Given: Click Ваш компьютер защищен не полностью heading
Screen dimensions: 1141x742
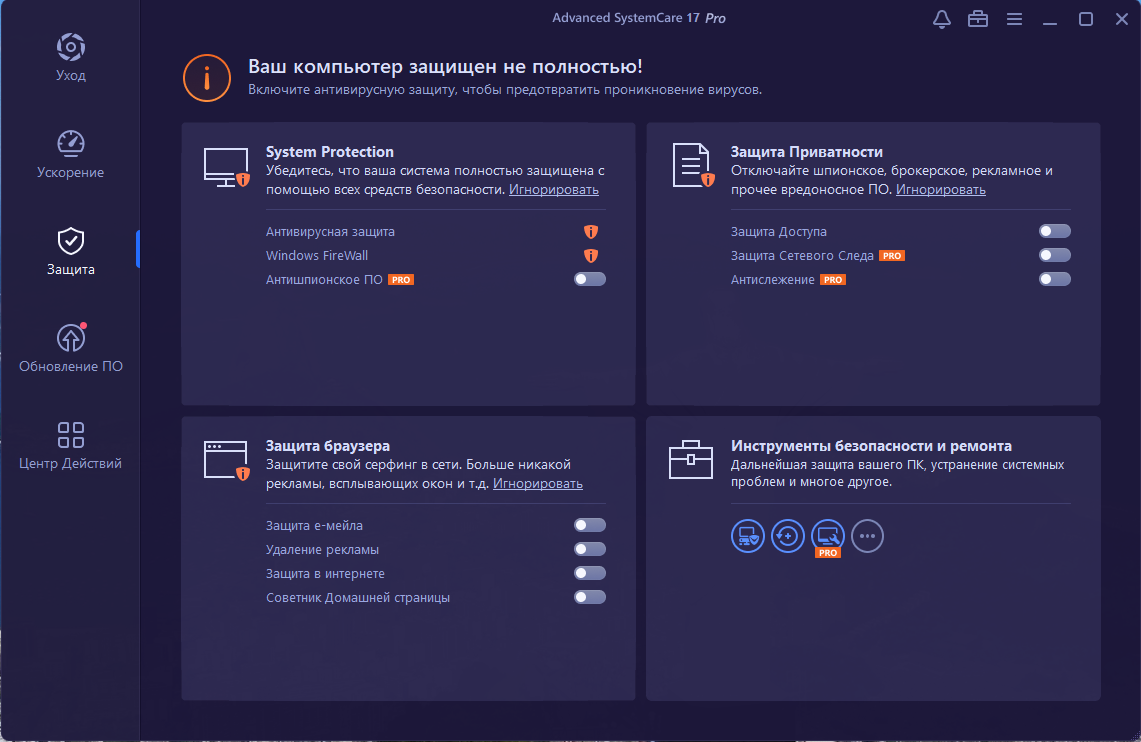Looking at the screenshot, I should 445,66.
